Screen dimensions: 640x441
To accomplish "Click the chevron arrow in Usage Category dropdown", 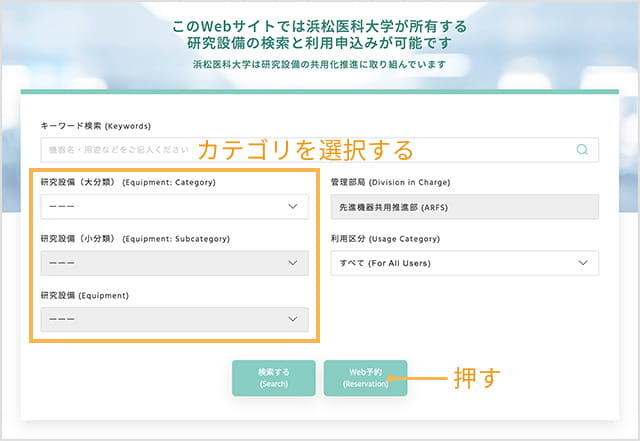I will [583, 263].
